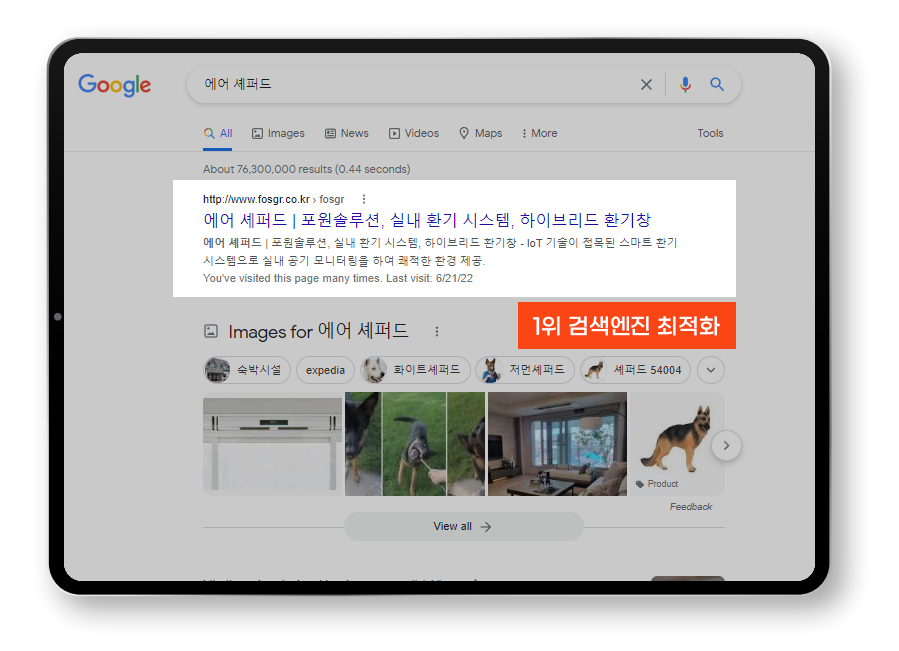Start voice search with microphone icon
This screenshot has height=651, width=899.
point(685,84)
